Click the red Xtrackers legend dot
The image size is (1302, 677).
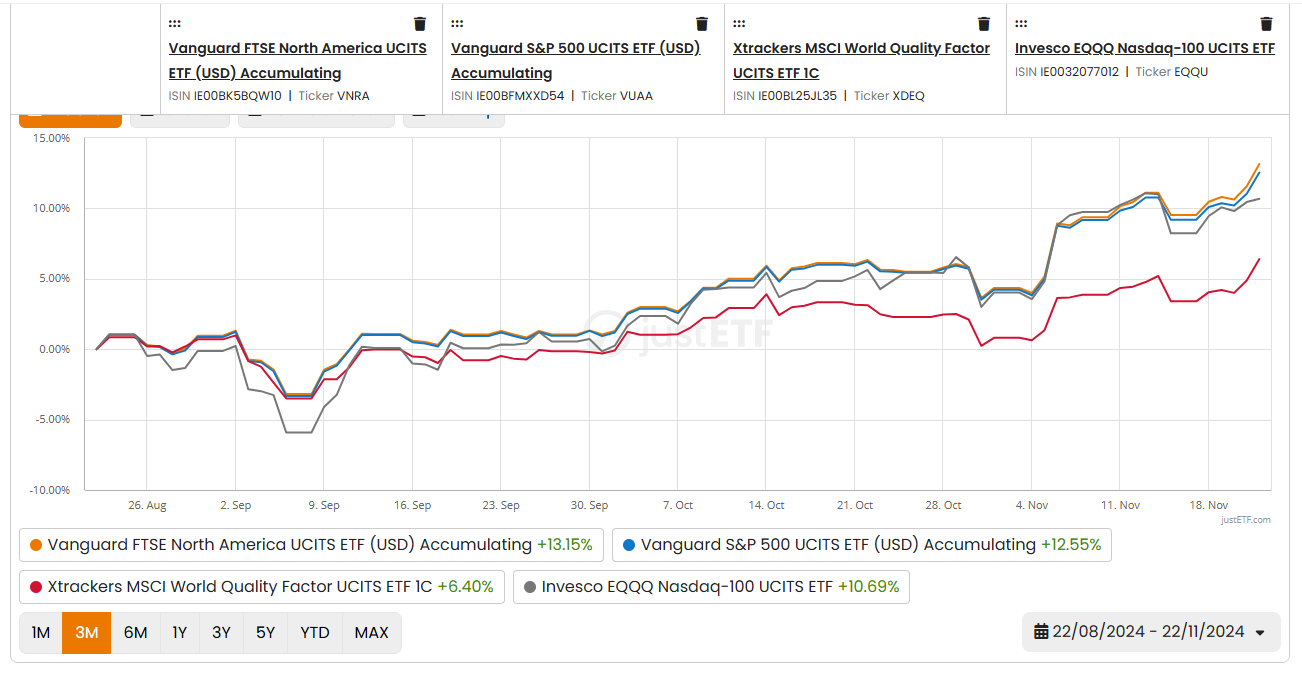click(x=36, y=587)
